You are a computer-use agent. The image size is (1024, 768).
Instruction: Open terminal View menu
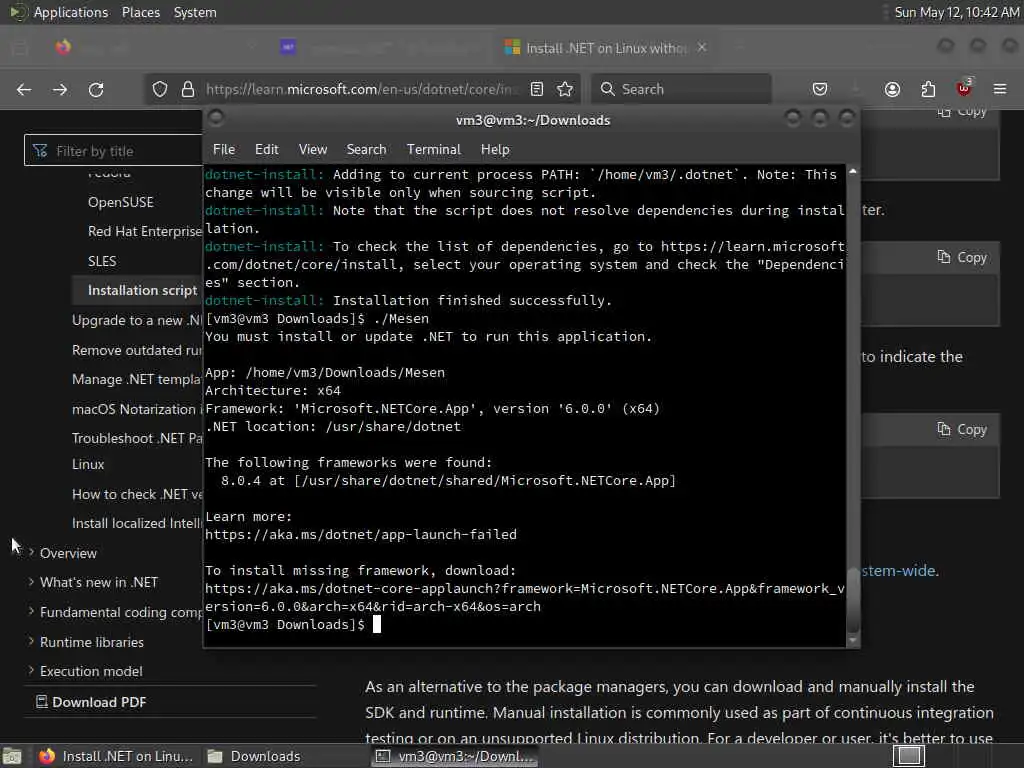313,150
